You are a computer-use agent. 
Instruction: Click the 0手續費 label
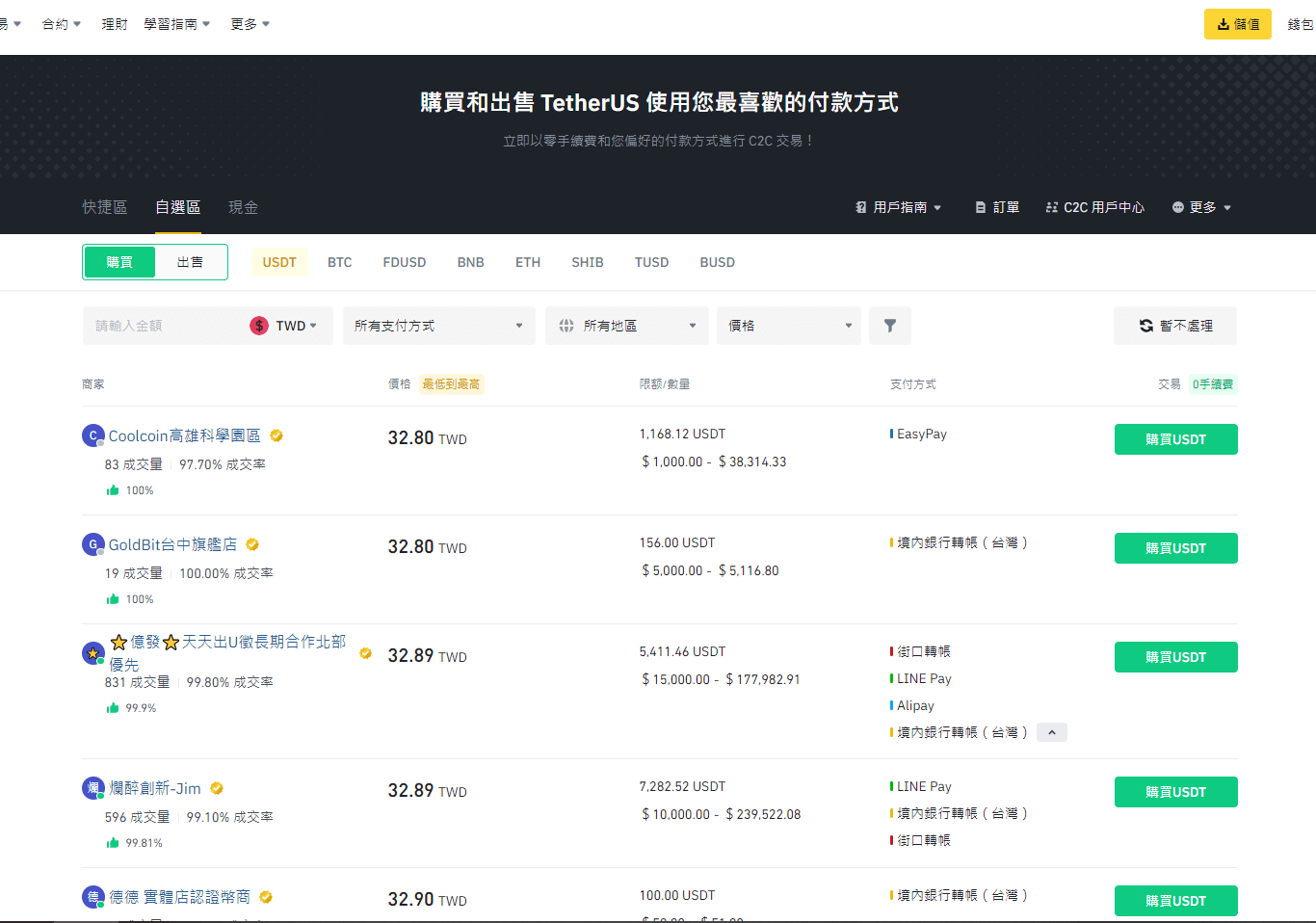[x=1213, y=384]
